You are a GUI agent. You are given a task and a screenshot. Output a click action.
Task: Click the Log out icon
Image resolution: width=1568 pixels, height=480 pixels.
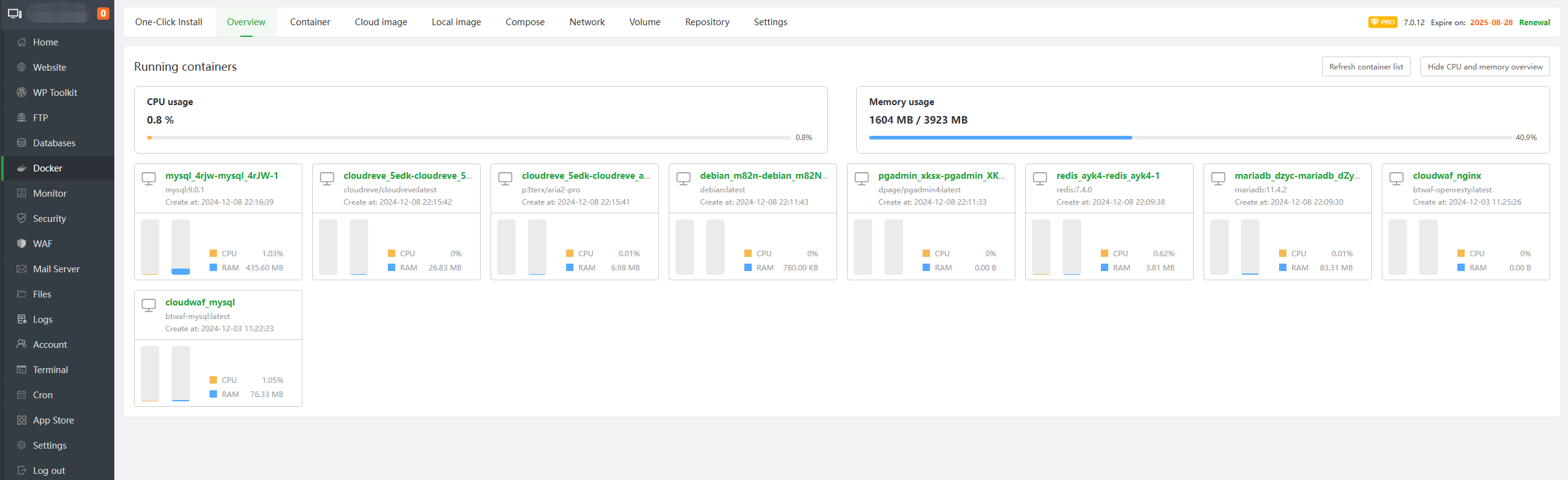click(22, 470)
